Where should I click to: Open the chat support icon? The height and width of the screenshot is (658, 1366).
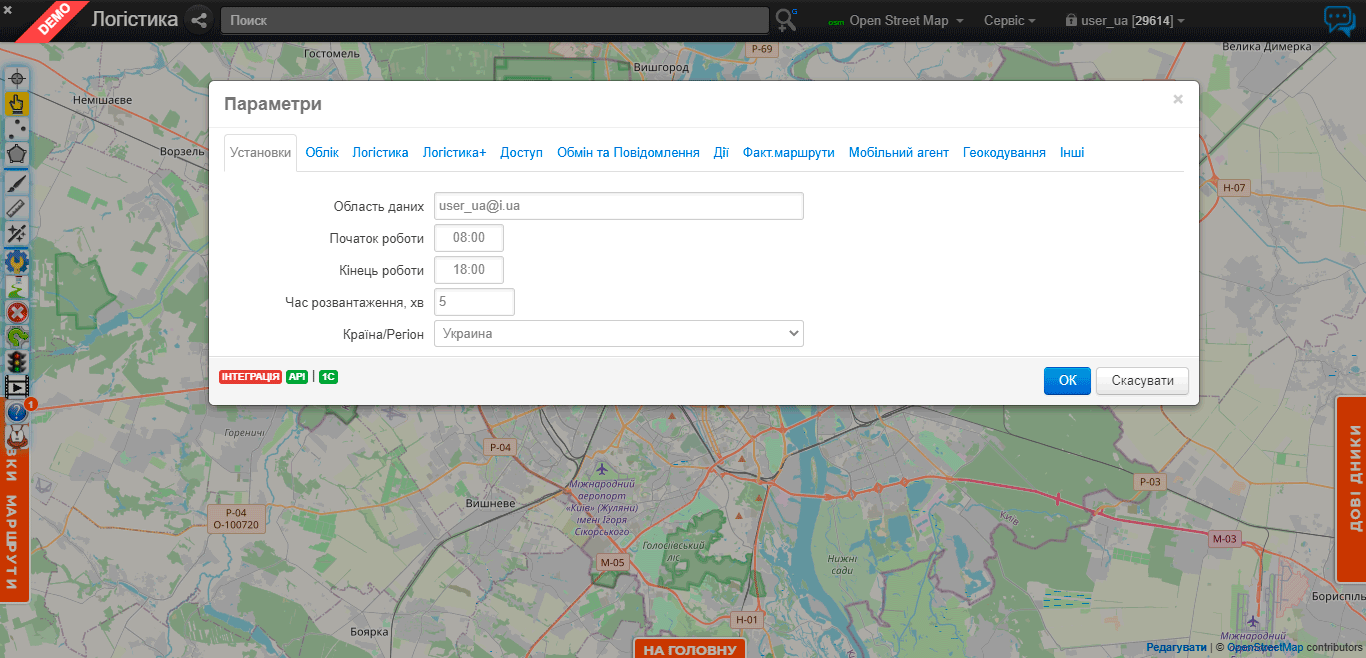(x=1339, y=21)
